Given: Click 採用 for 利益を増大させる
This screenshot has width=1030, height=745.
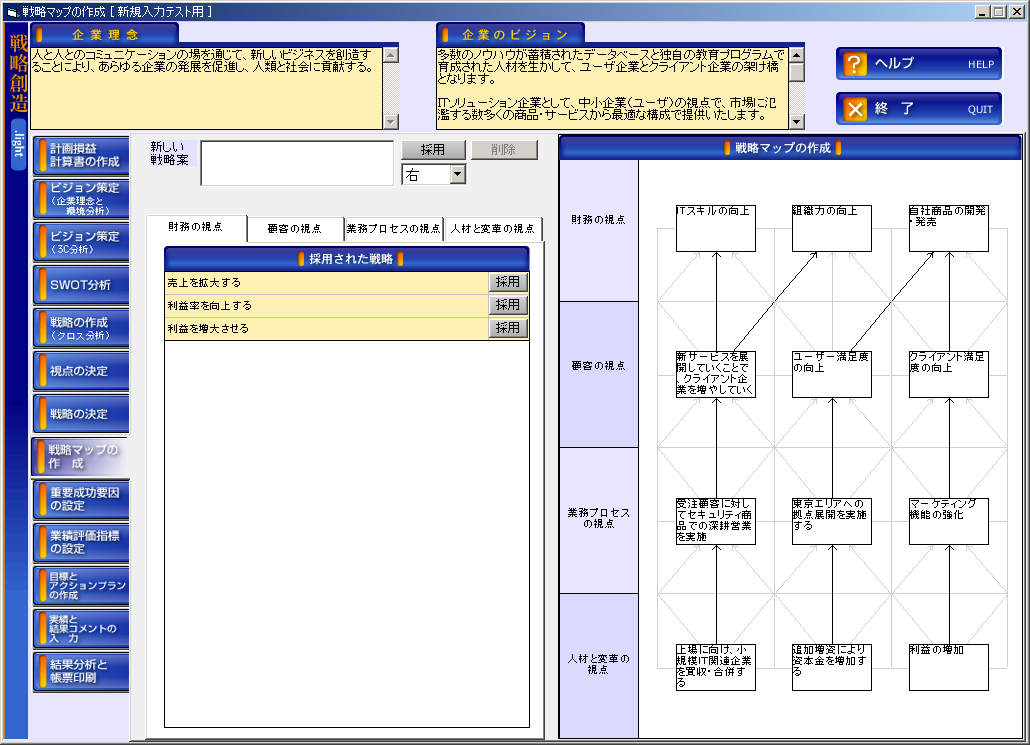Looking at the screenshot, I should point(508,328).
